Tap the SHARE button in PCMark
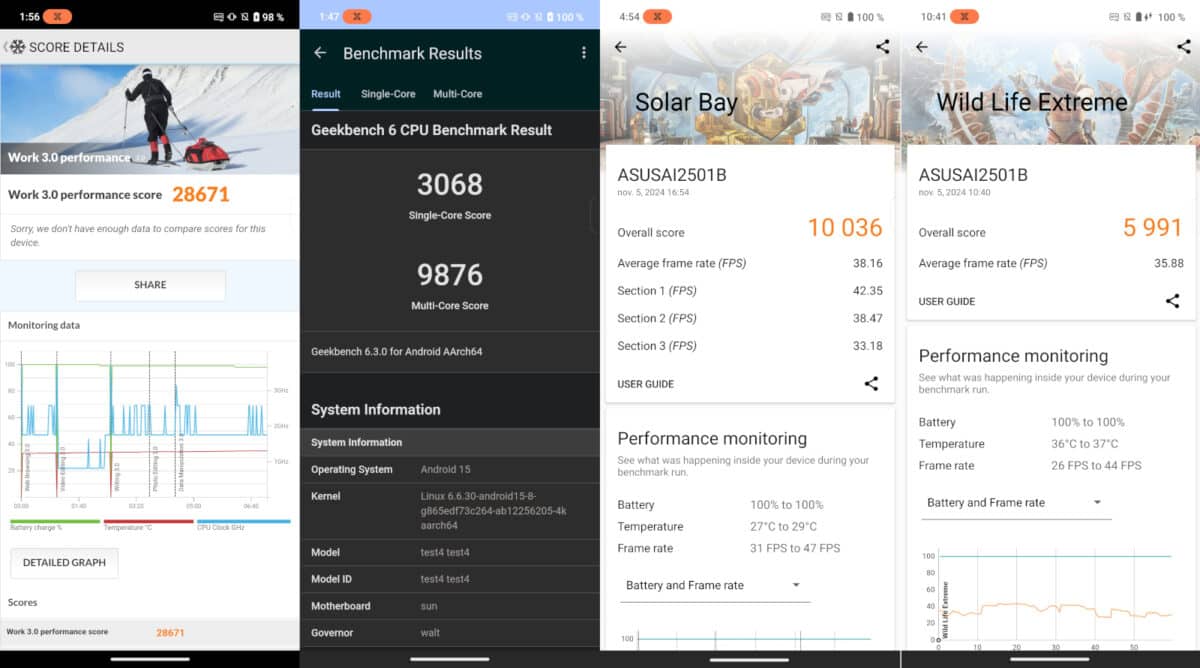Image resolution: width=1200 pixels, height=668 pixels. [x=150, y=285]
